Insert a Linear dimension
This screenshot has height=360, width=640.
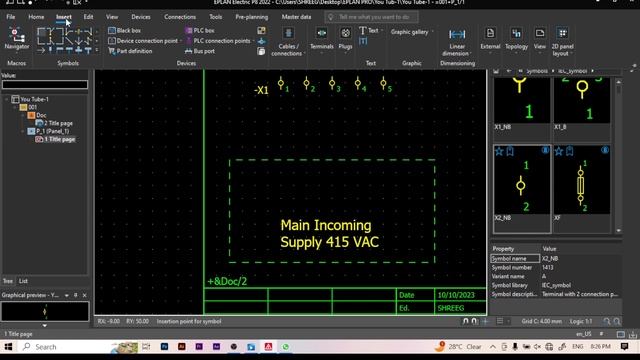457,42
